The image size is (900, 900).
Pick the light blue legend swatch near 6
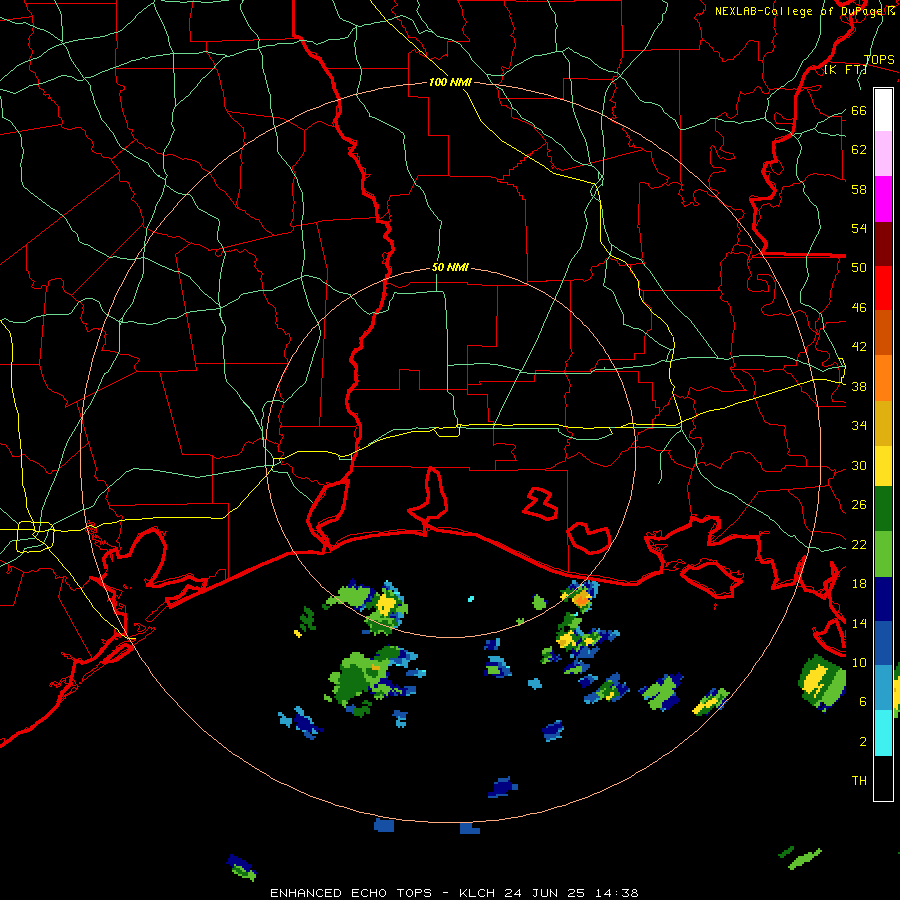pyautogui.click(x=883, y=688)
